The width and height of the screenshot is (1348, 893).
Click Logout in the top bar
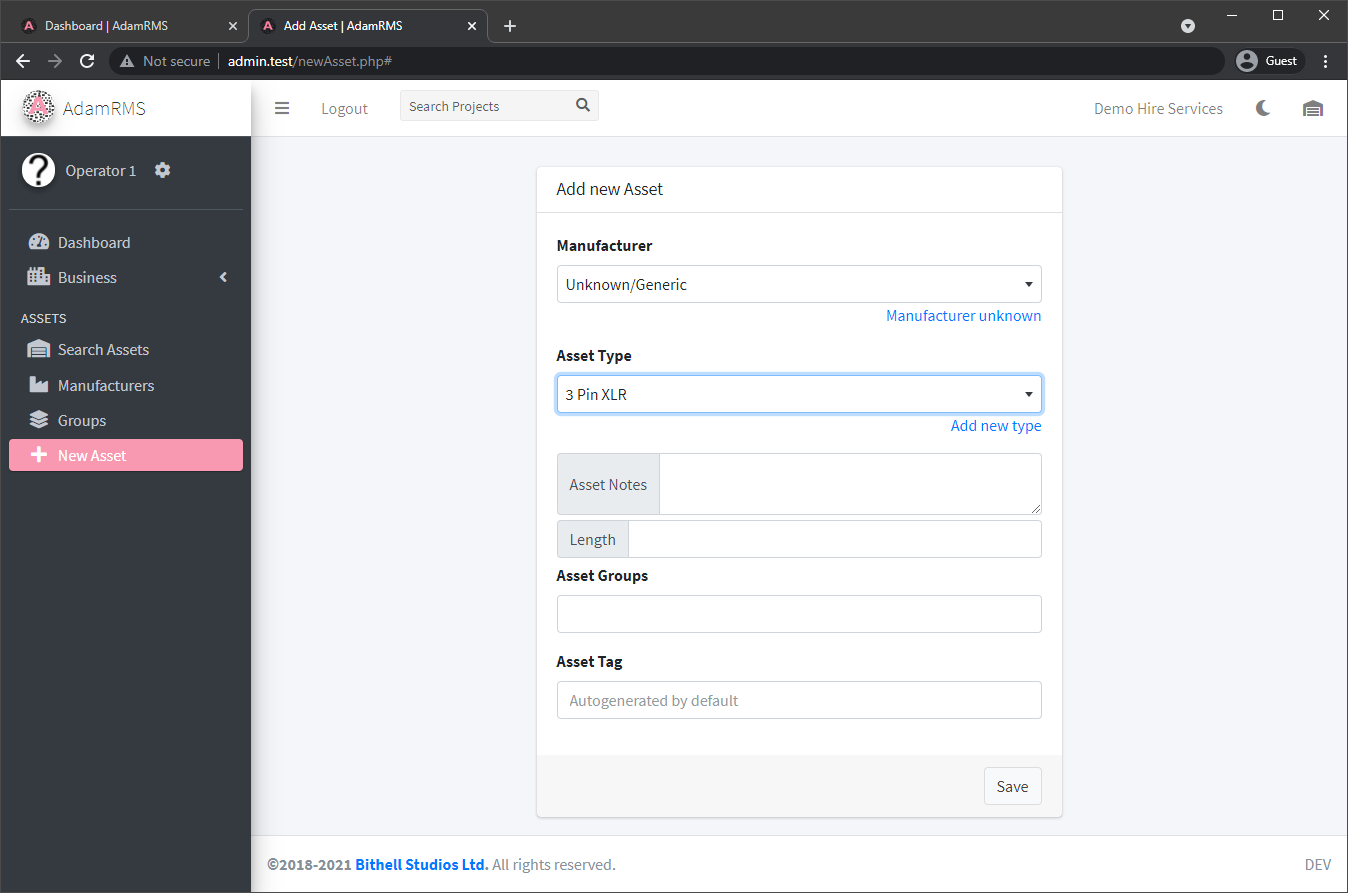tap(344, 108)
